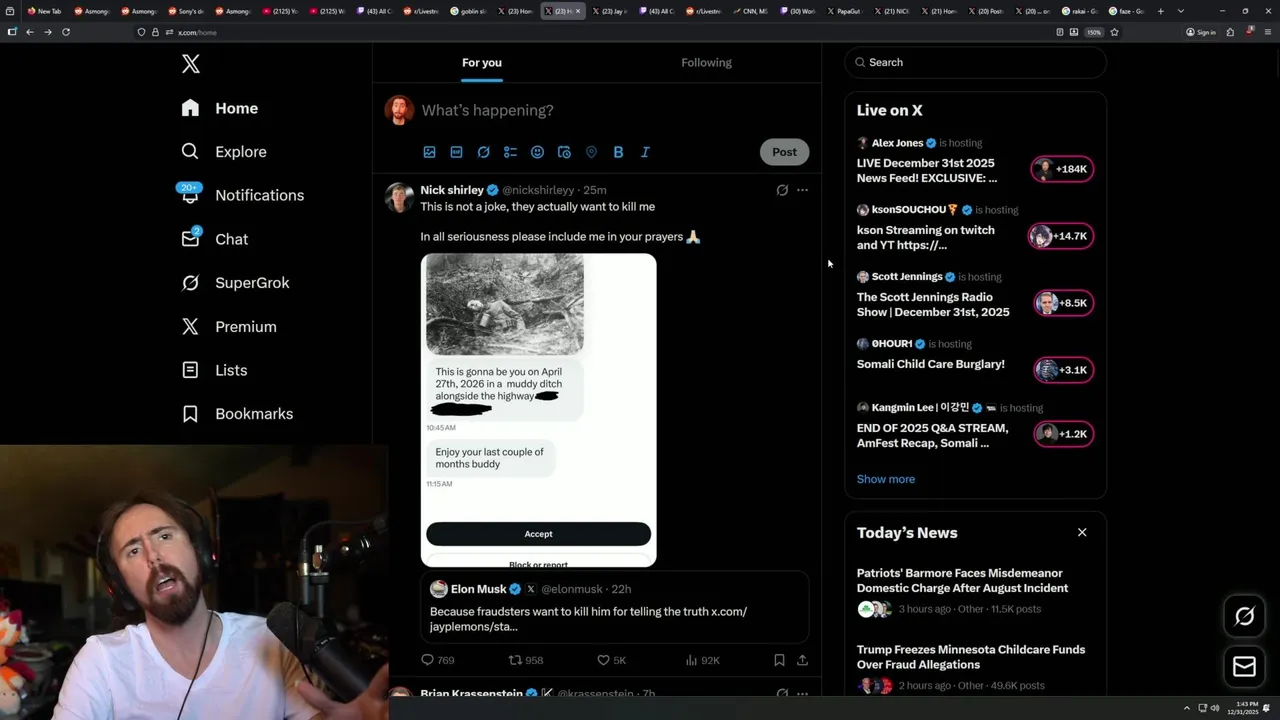The width and height of the screenshot is (1280, 720).
Task: Join the +1.2K listeners badge
Action: tap(1063, 434)
